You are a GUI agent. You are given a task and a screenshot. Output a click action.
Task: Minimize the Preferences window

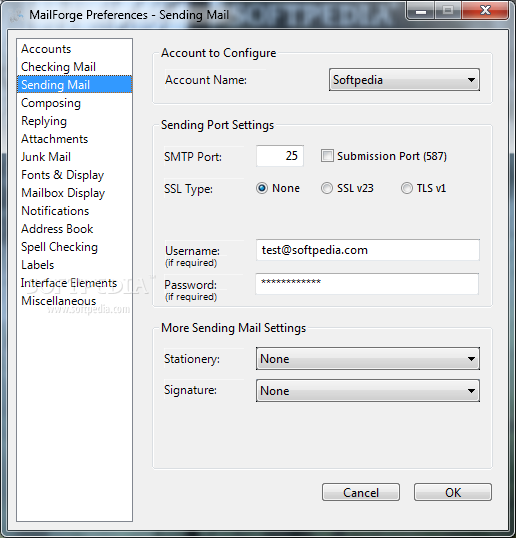tap(421, 11)
